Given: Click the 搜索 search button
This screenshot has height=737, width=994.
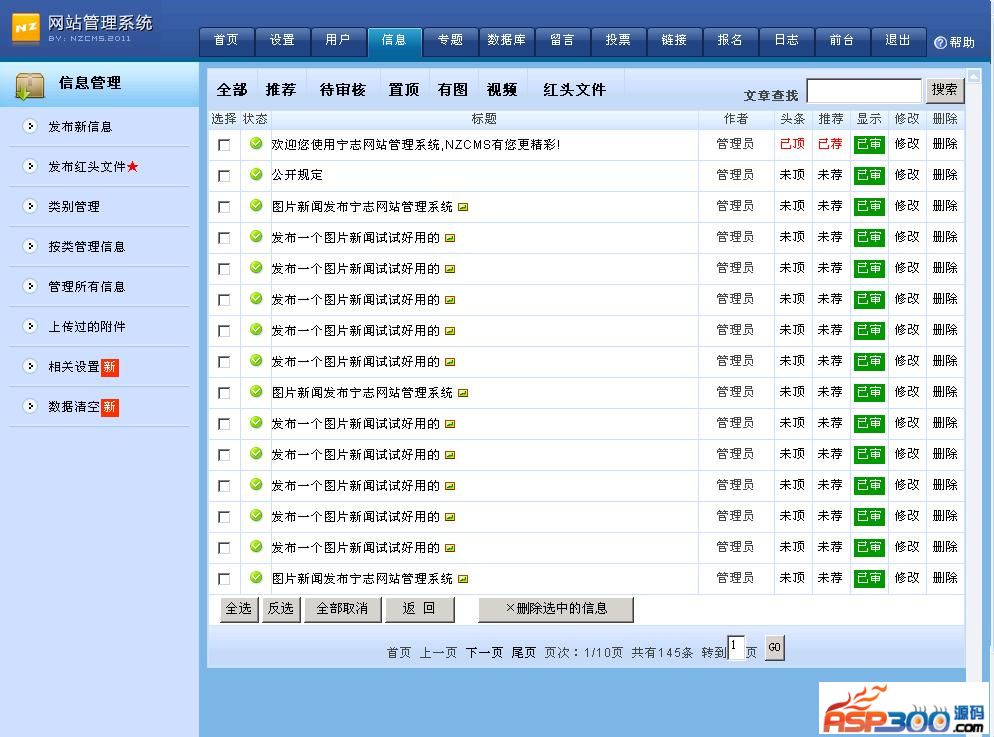Looking at the screenshot, I should tap(945, 90).
